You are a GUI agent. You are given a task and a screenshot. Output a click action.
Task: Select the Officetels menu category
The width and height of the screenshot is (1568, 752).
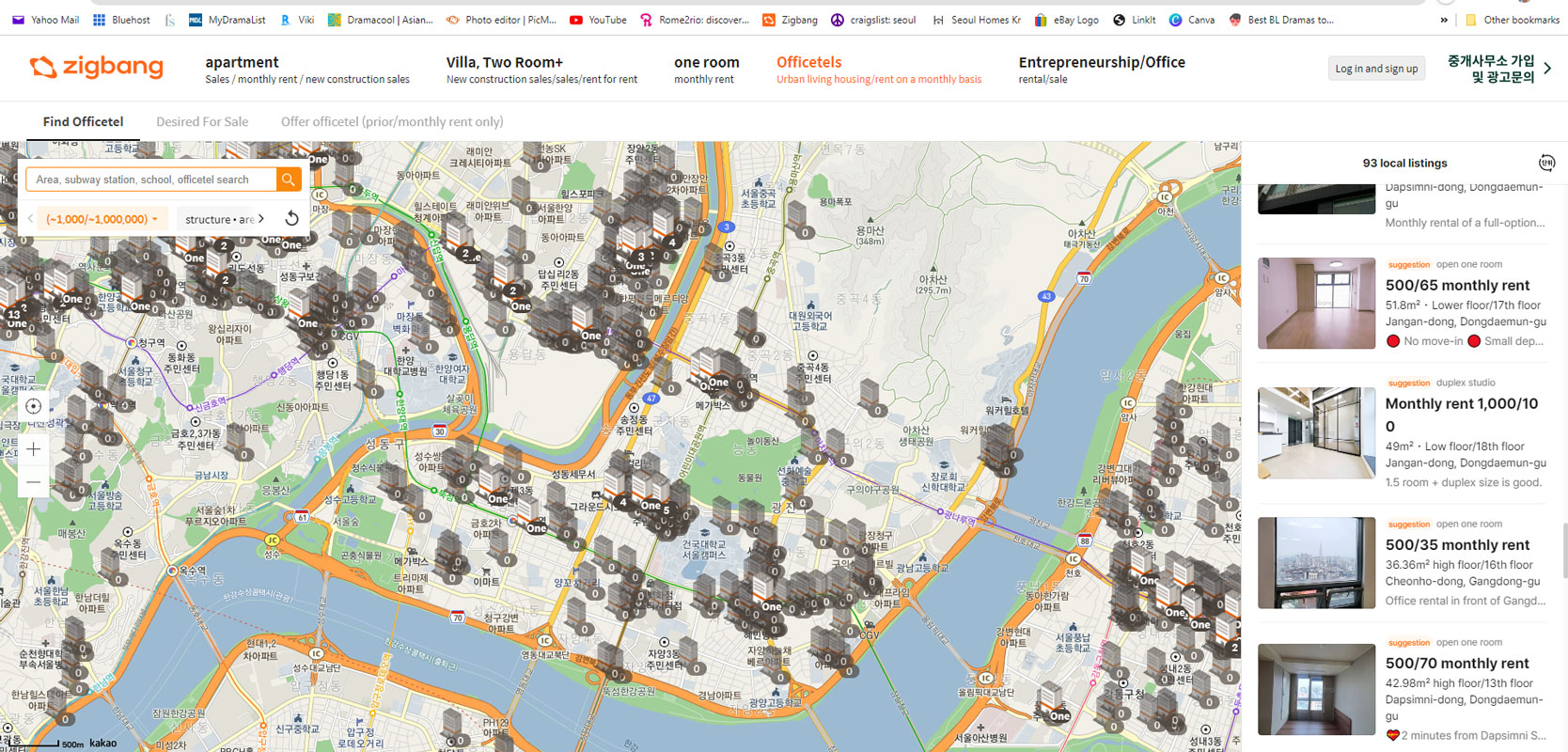pos(808,62)
